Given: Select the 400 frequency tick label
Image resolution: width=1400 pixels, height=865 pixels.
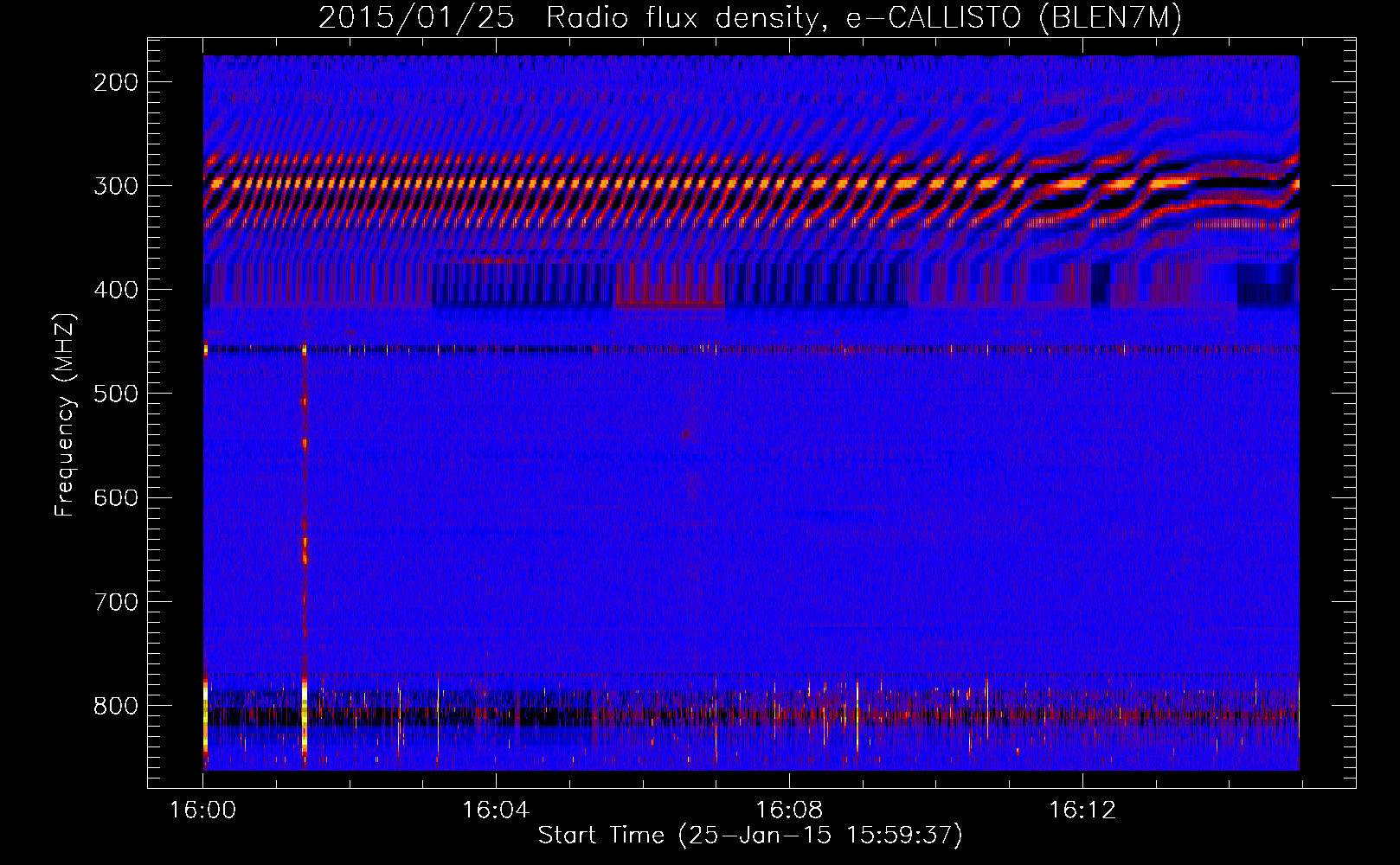Looking at the screenshot, I should tap(116, 290).
